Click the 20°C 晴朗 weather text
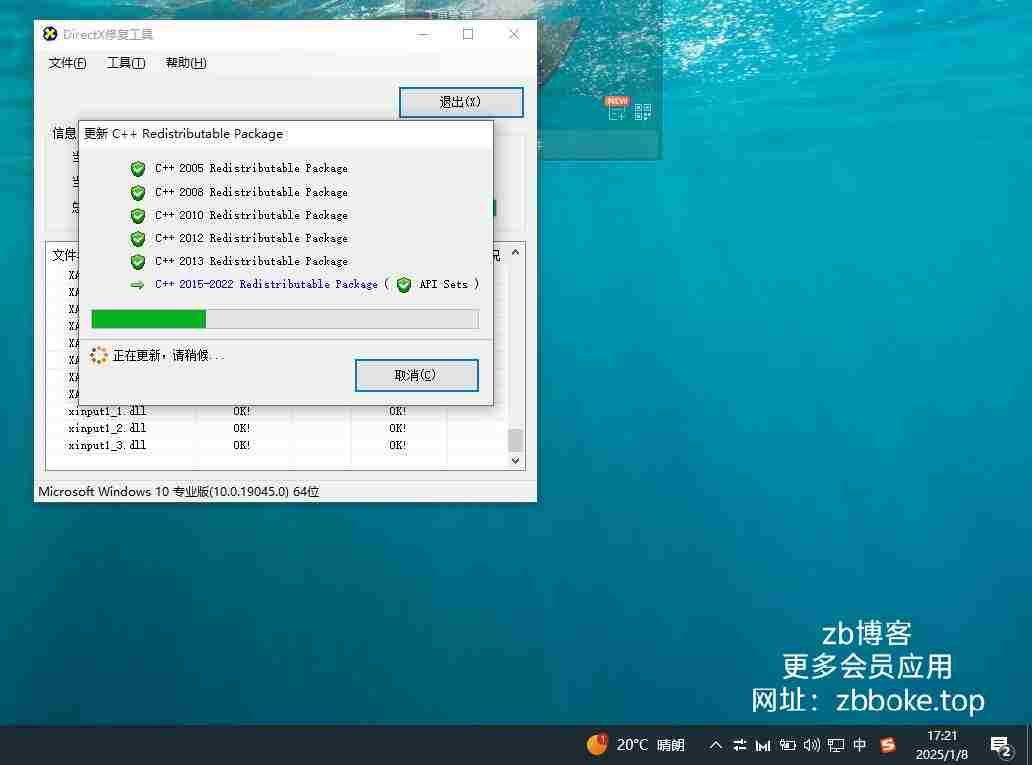 650,745
